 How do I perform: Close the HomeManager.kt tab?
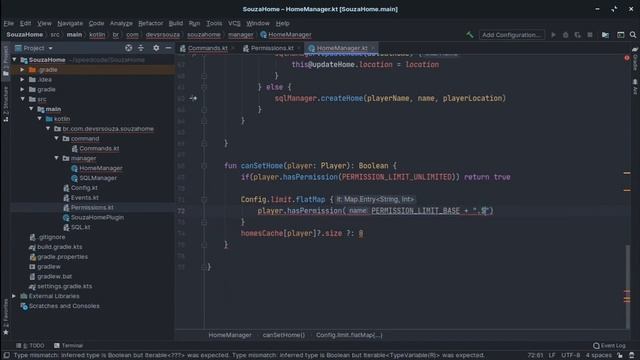coord(373,48)
